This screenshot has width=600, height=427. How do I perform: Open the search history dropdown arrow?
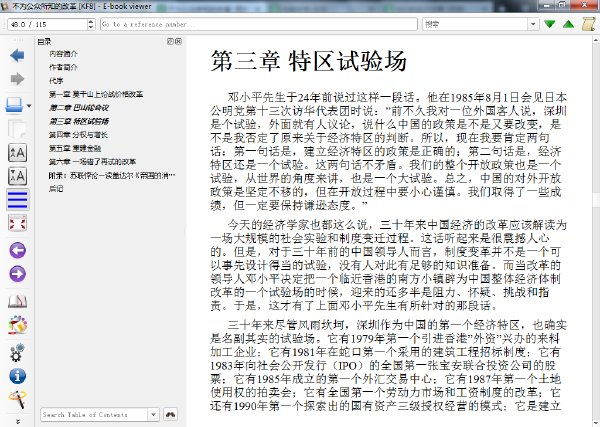pyautogui.click(x=533, y=24)
